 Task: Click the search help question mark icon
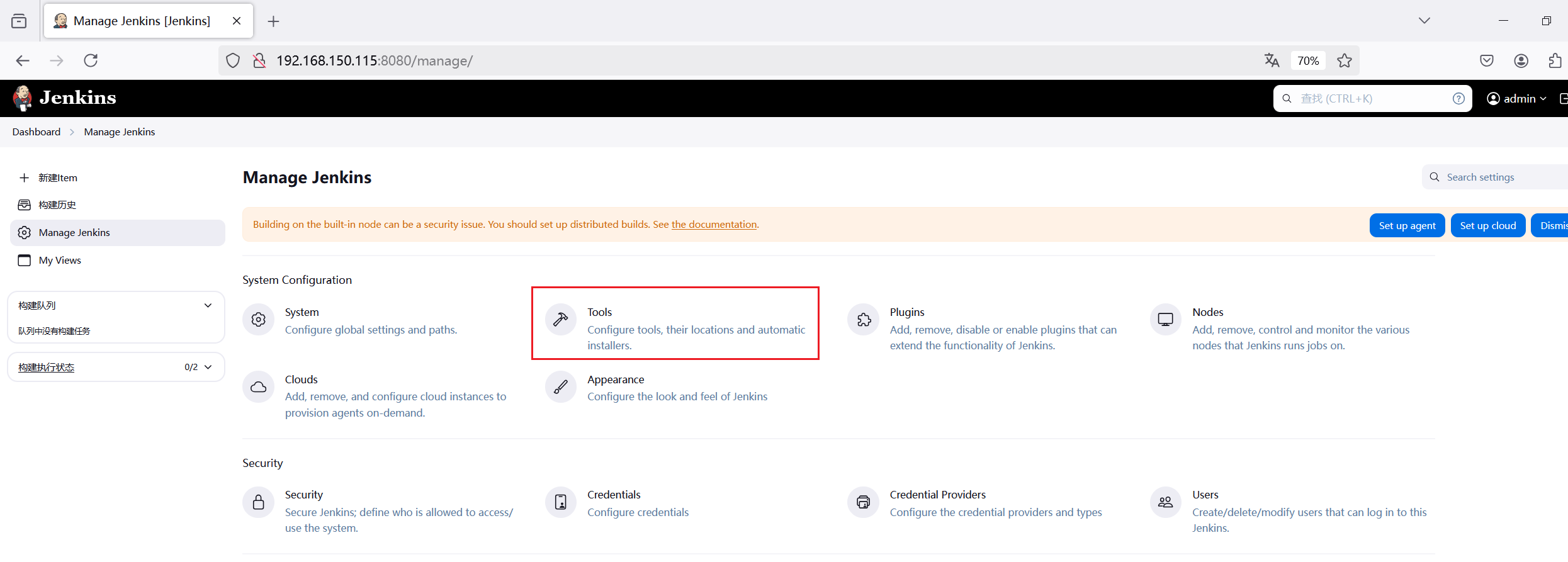pos(1458,99)
